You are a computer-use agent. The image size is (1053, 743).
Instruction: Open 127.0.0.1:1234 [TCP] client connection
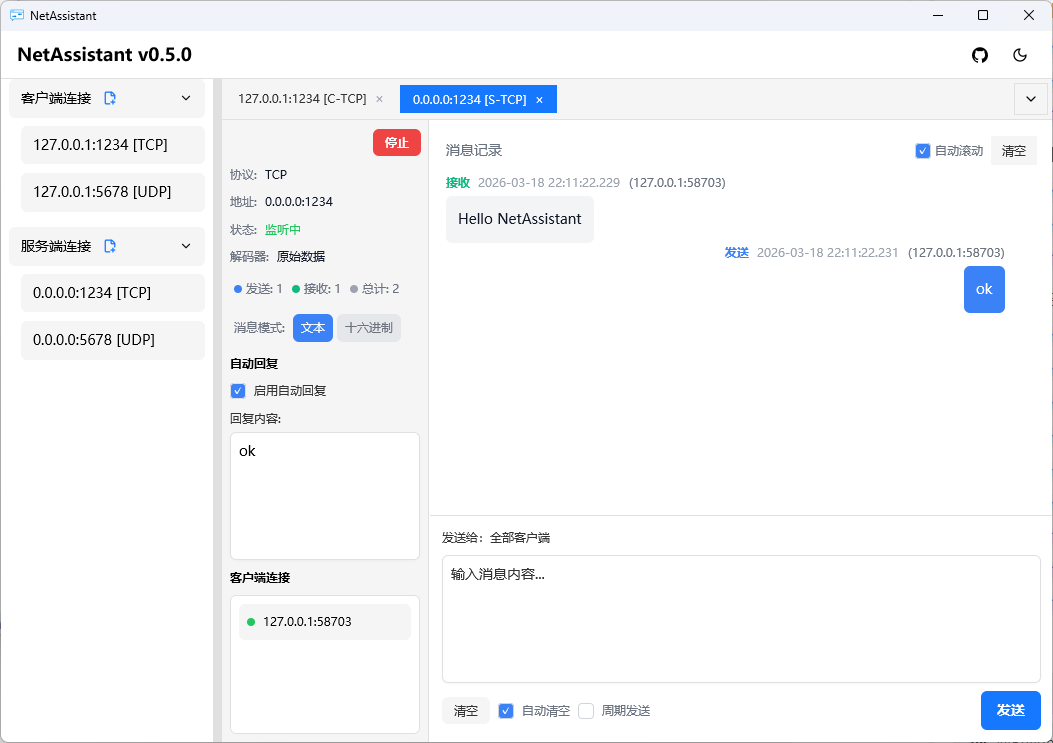pyautogui.click(x=113, y=144)
